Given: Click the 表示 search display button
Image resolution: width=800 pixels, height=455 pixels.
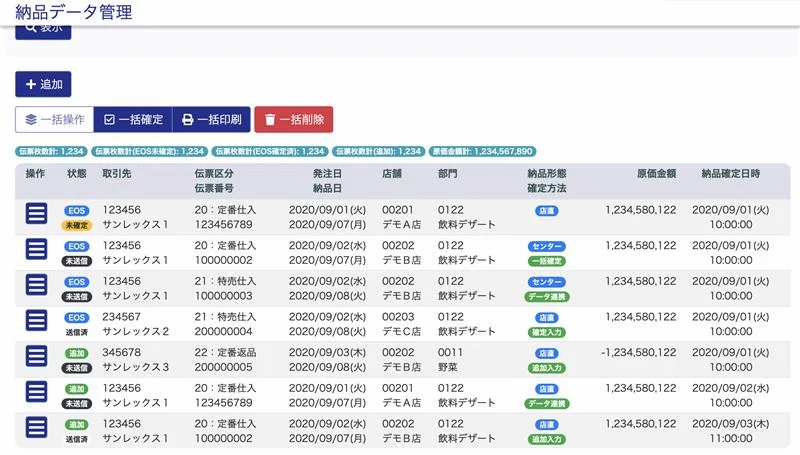Looking at the screenshot, I should click(x=43, y=27).
